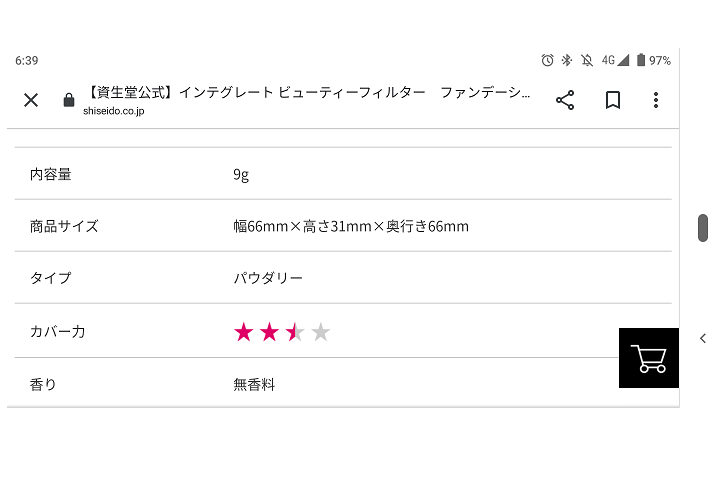Expand the side panel chevron arrow
Image resolution: width=720 pixels, height=479 pixels.
click(x=703, y=338)
